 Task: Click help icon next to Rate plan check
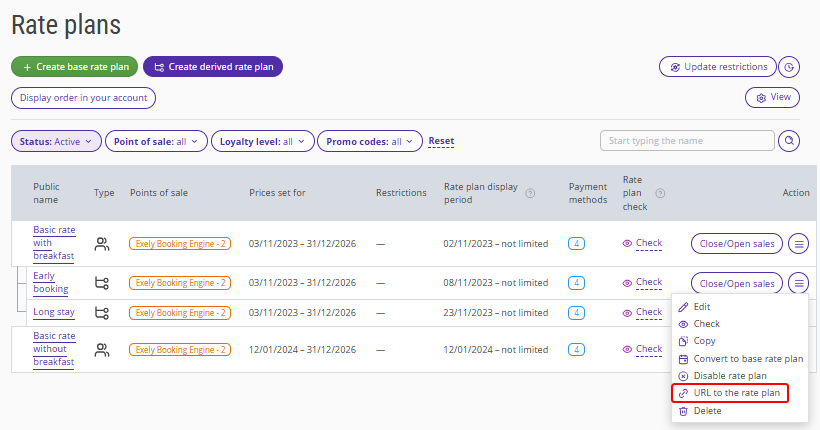(x=660, y=193)
